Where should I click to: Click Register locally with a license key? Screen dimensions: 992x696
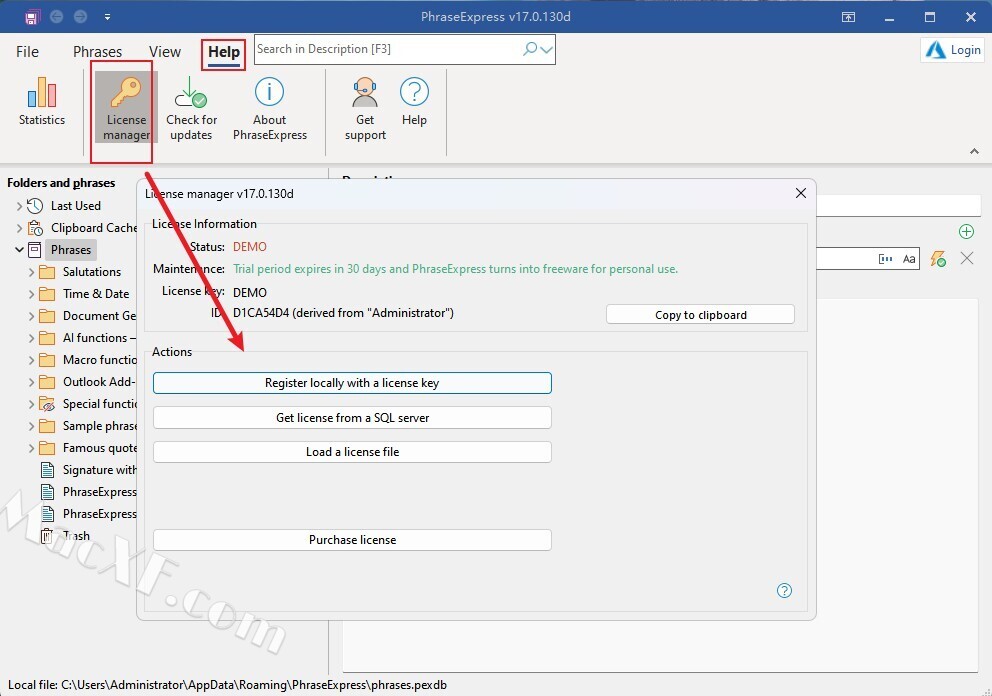tap(352, 383)
